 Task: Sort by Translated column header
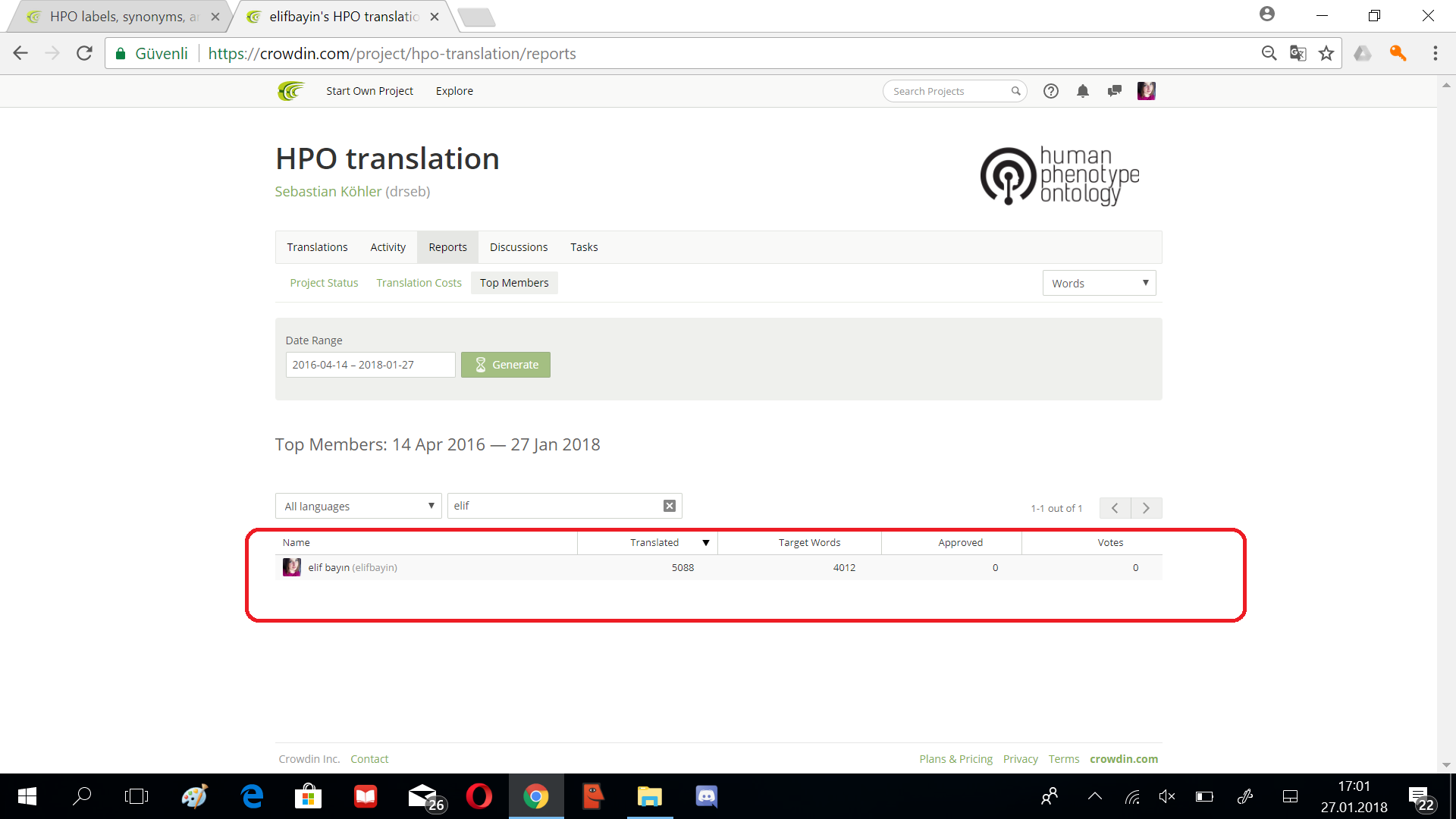click(654, 542)
